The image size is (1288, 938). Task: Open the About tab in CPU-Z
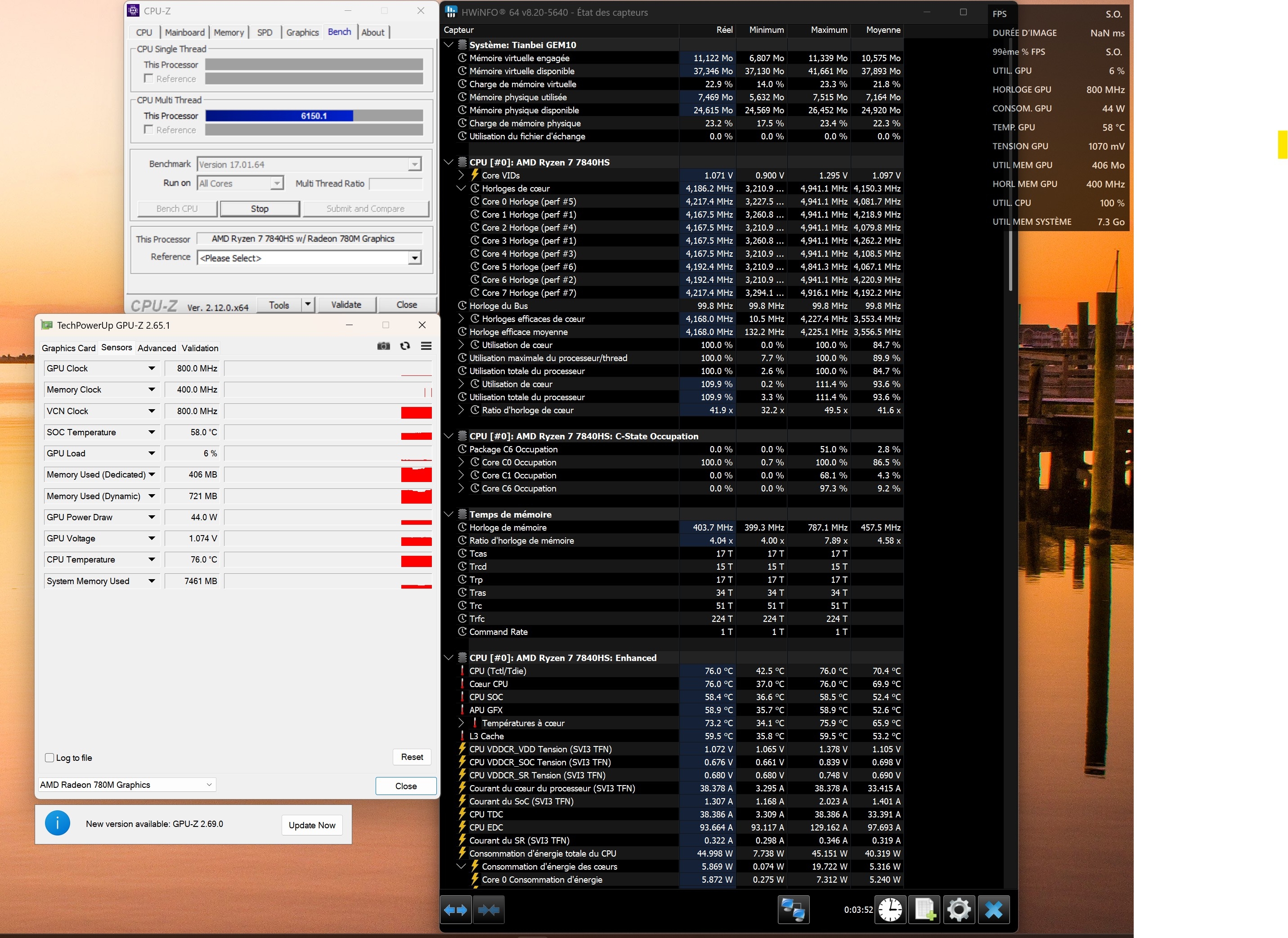pos(372,32)
